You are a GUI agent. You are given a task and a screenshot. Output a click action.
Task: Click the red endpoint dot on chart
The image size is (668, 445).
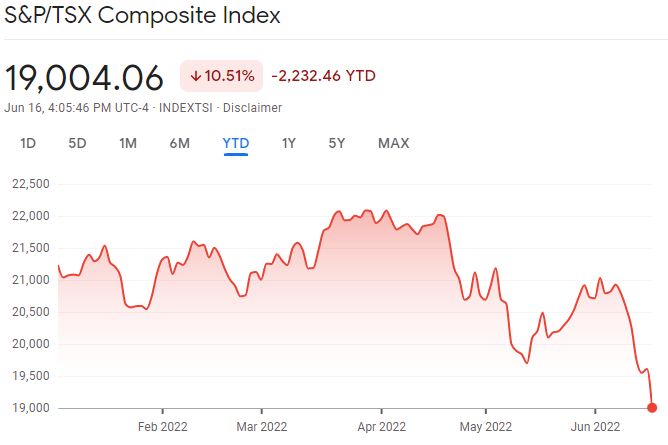tap(652, 407)
